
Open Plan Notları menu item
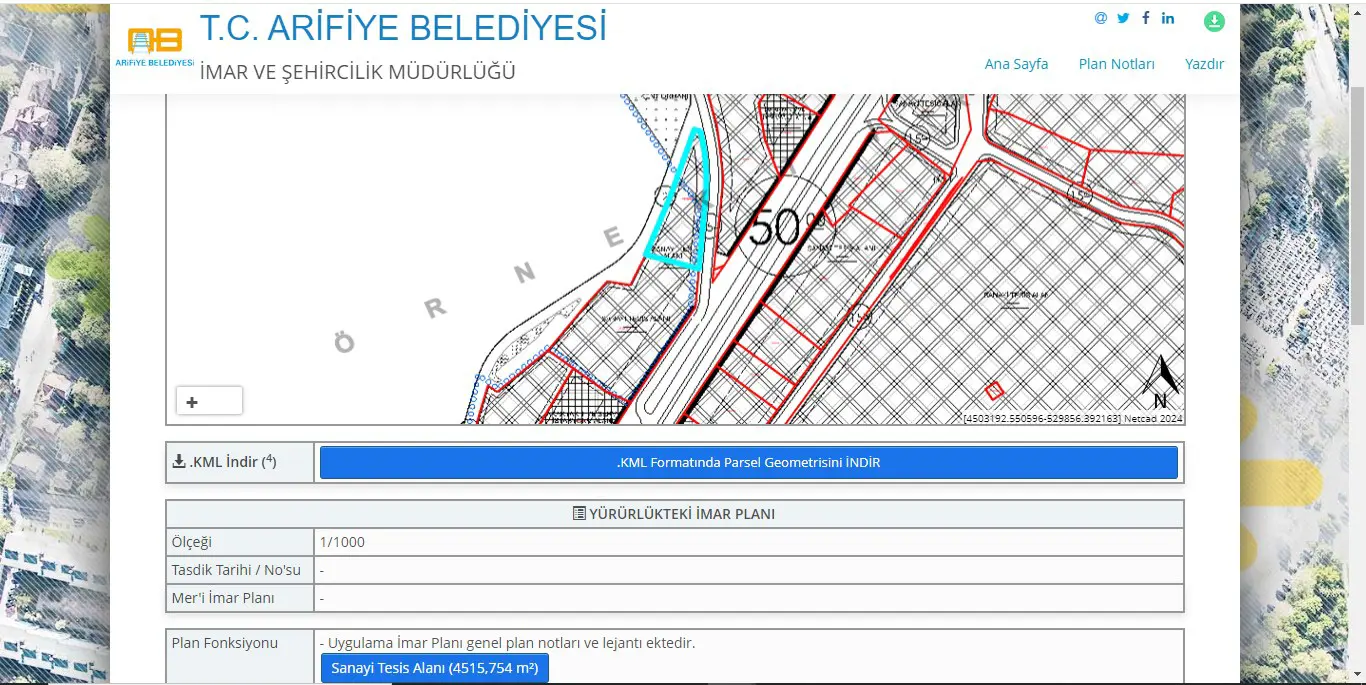[x=1116, y=64]
